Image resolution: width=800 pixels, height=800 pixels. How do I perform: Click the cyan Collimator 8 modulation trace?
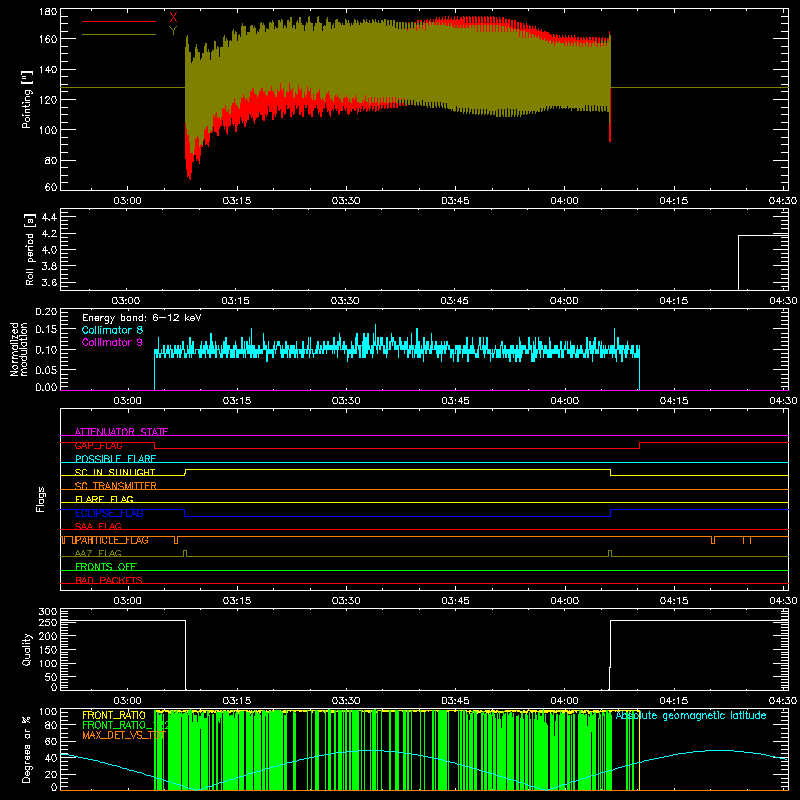point(397,349)
